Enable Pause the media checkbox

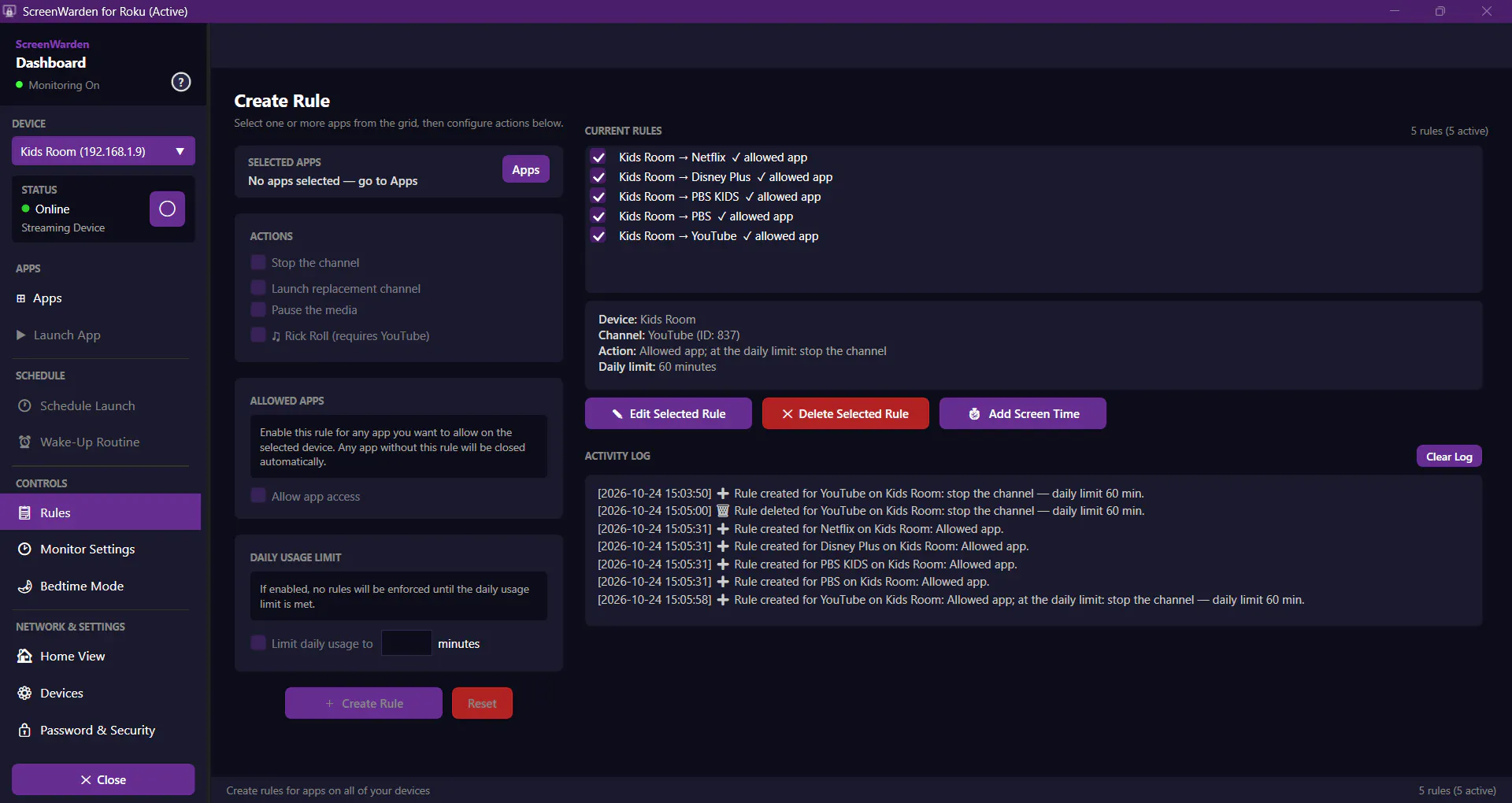(258, 309)
